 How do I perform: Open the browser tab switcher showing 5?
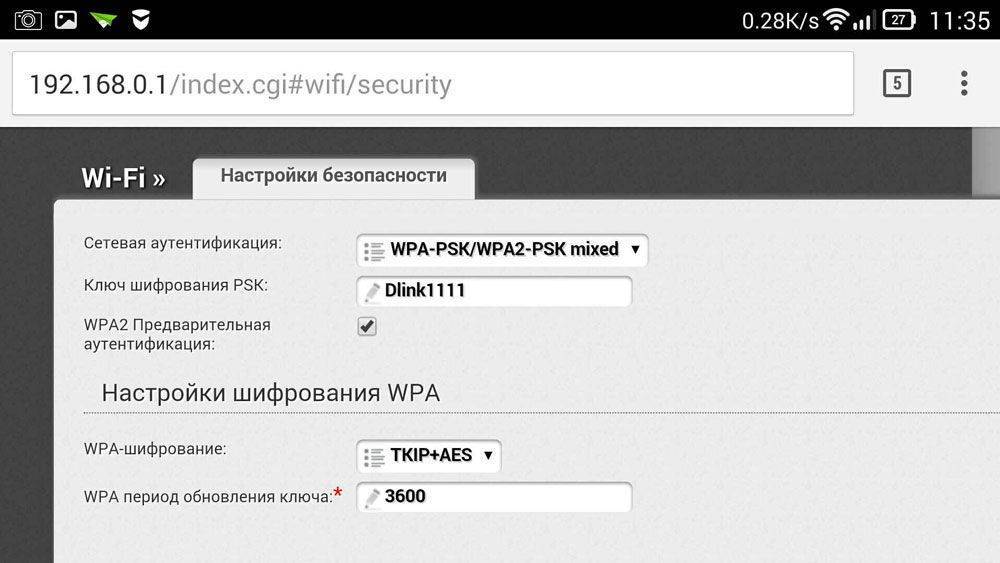[896, 83]
